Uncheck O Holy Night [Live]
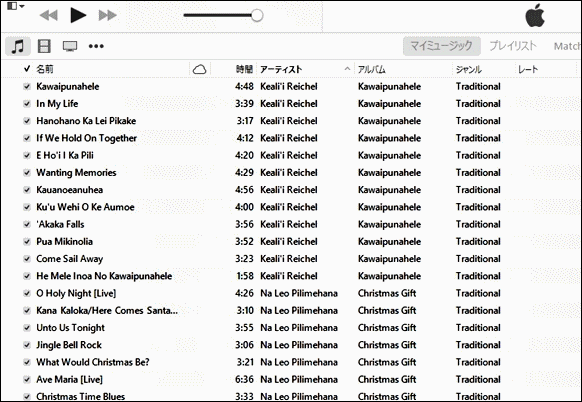582x402 pixels. (27, 294)
